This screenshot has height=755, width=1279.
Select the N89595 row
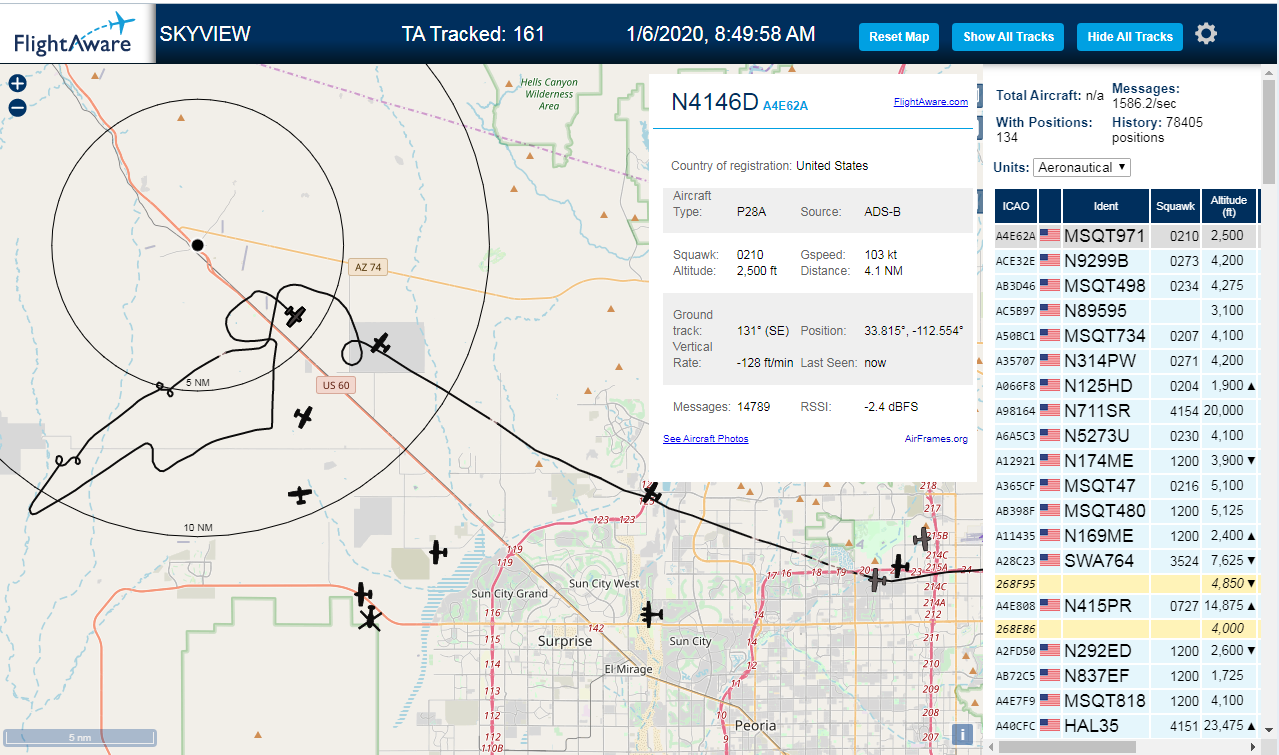pos(1126,311)
